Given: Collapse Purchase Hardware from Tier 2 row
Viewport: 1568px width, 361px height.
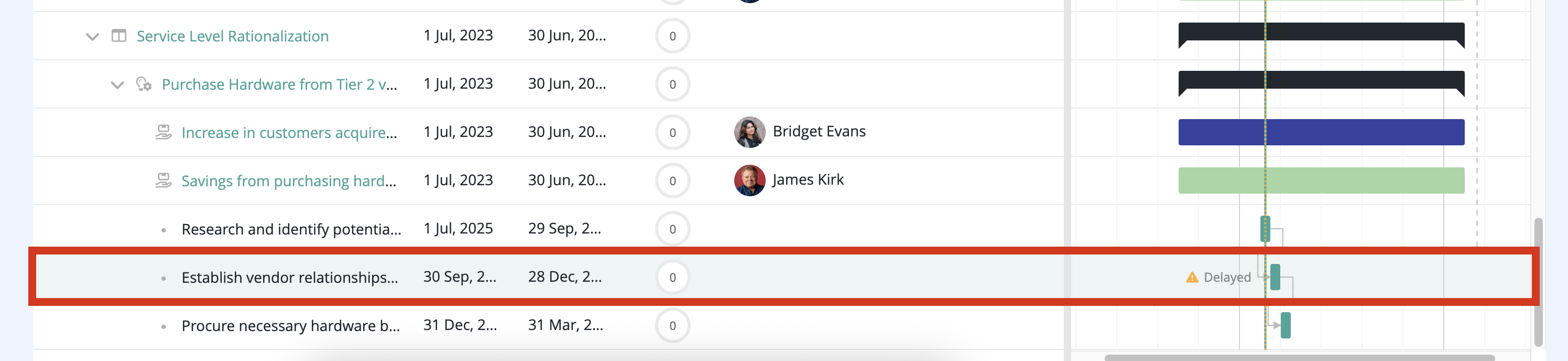Looking at the screenshot, I should [x=117, y=85].
